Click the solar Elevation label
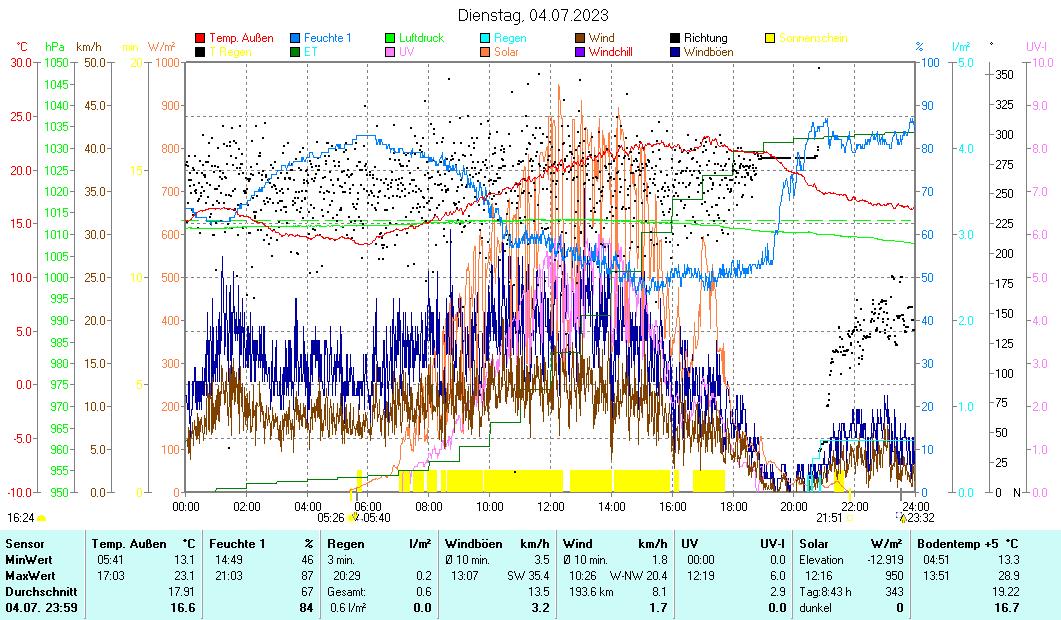Screen dimensions: 1061x620 821,560
